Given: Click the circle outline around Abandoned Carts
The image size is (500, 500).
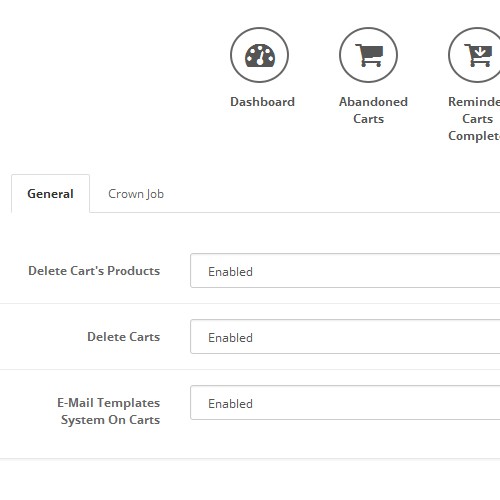Looking at the screenshot, I should coord(369,29).
